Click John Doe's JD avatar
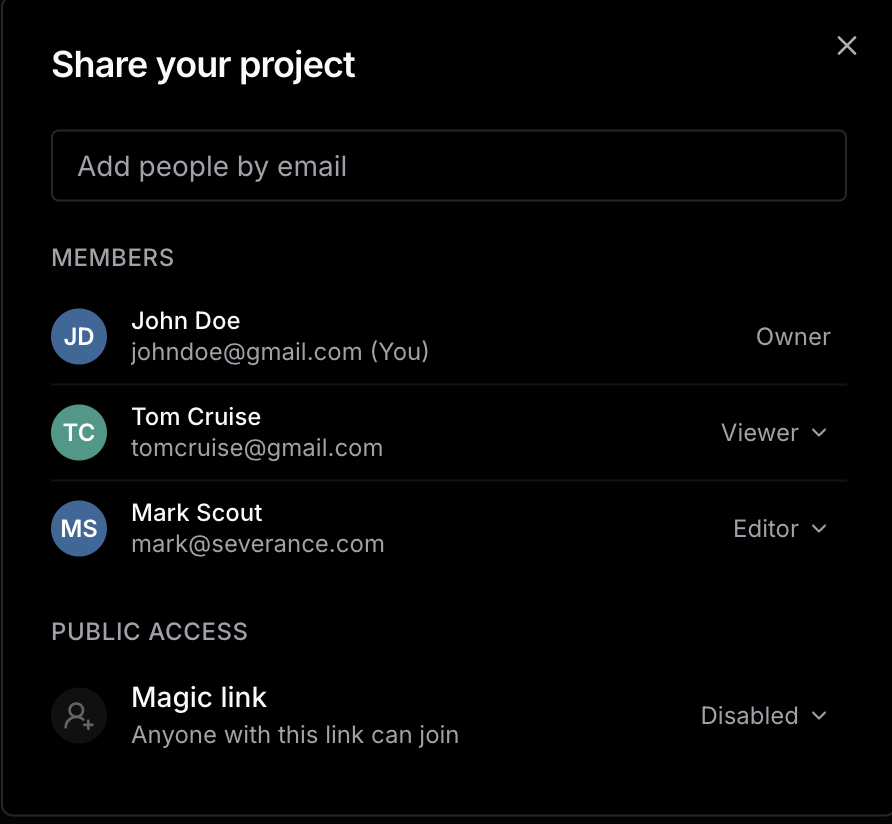The height and width of the screenshot is (824, 892). coord(79,337)
